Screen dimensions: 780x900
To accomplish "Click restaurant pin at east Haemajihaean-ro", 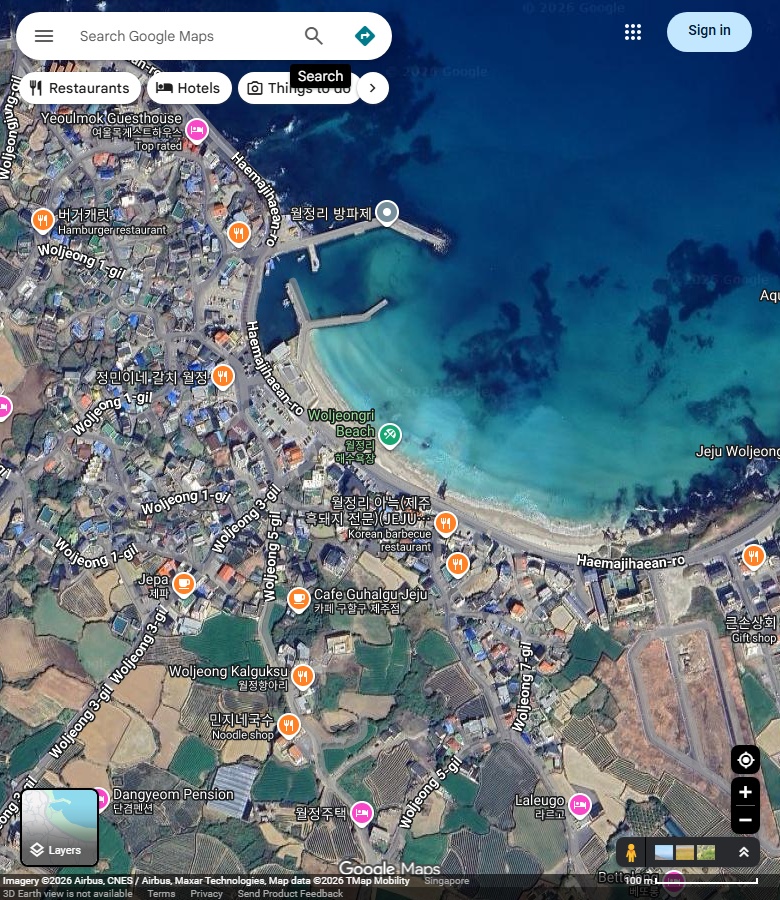I will [753, 556].
